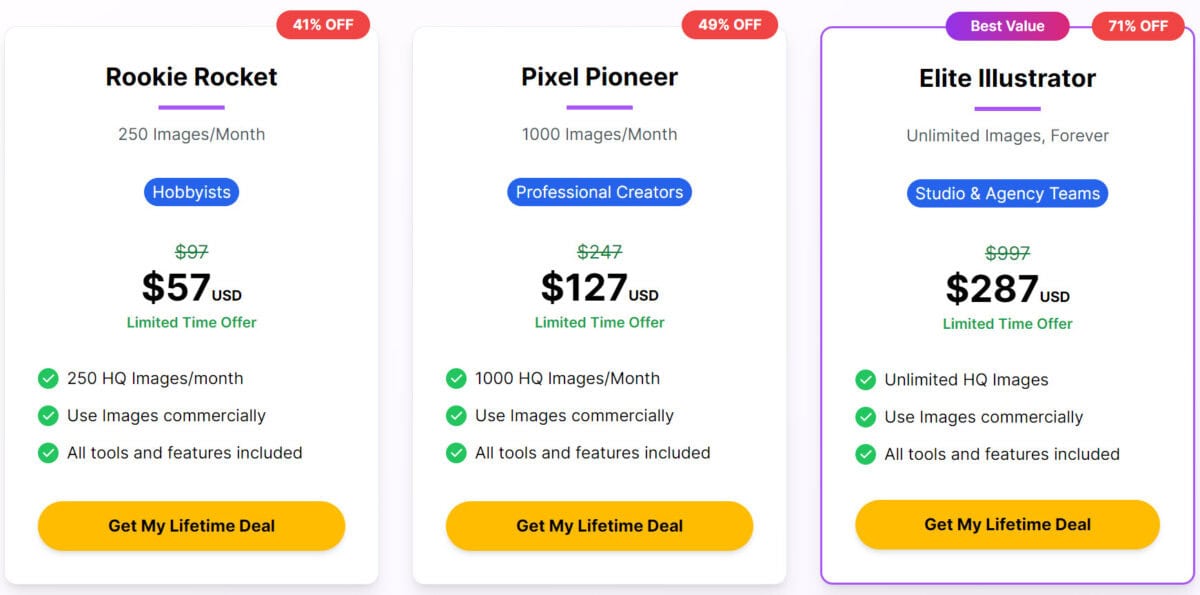Get the Elite Illustrator lifetime deal
The image size is (1200, 595).
tap(1008, 525)
